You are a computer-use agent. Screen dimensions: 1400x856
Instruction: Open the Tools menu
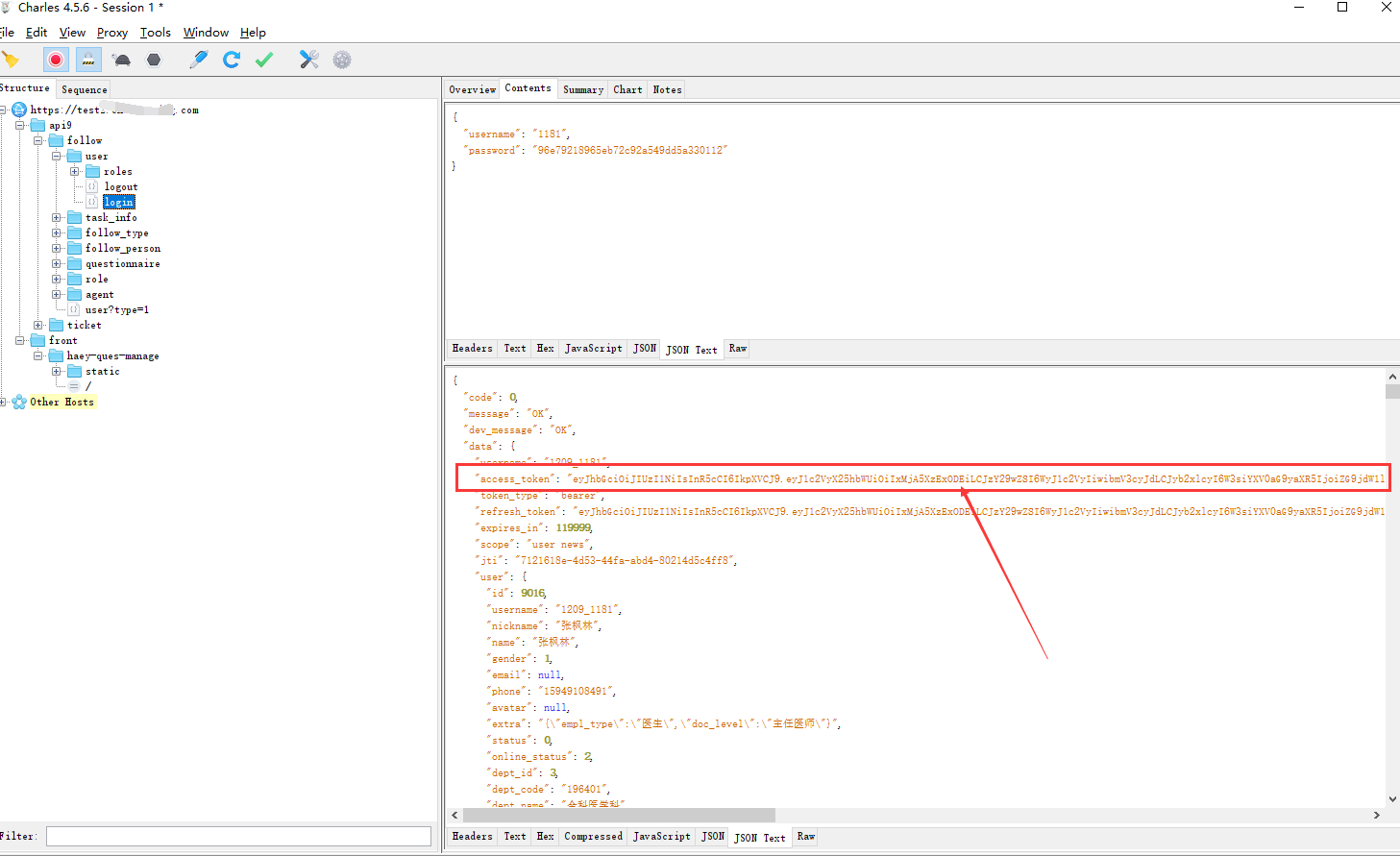pyautogui.click(x=156, y=32)
